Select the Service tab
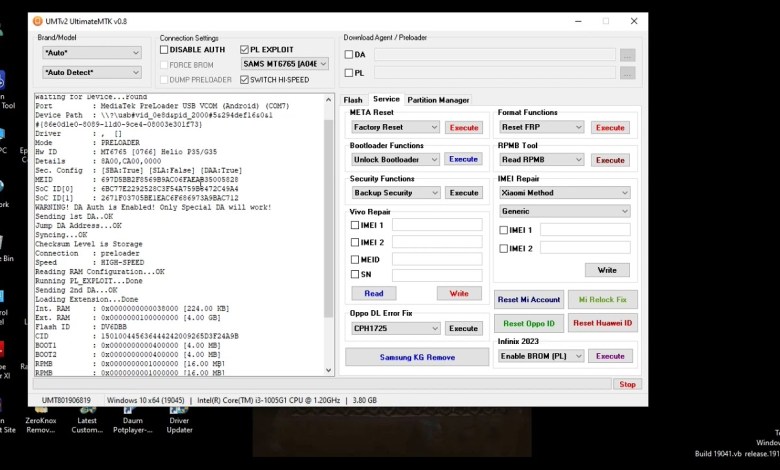 coord(386,99)
